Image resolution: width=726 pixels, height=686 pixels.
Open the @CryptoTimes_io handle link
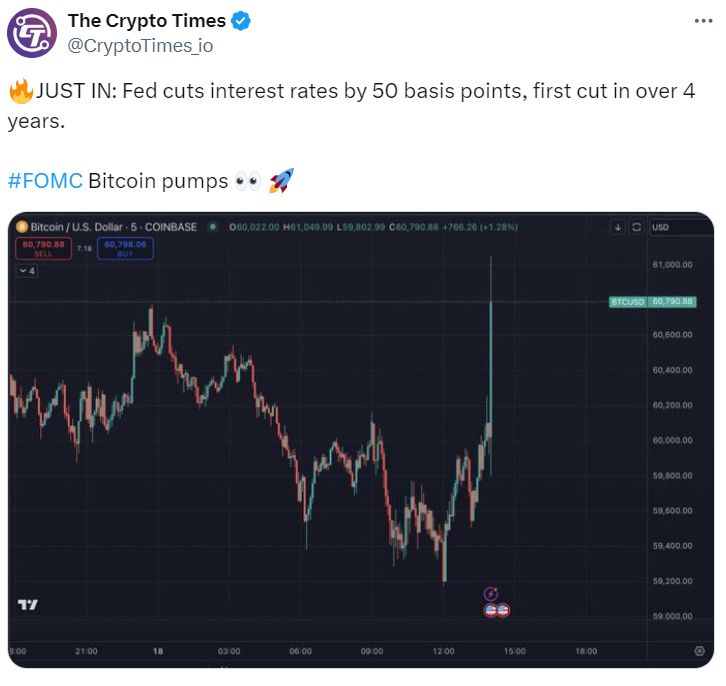[140, 46]
